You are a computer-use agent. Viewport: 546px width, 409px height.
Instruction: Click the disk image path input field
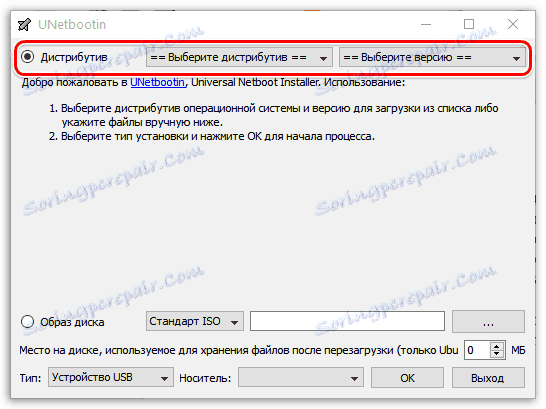[x=348, y=321]
